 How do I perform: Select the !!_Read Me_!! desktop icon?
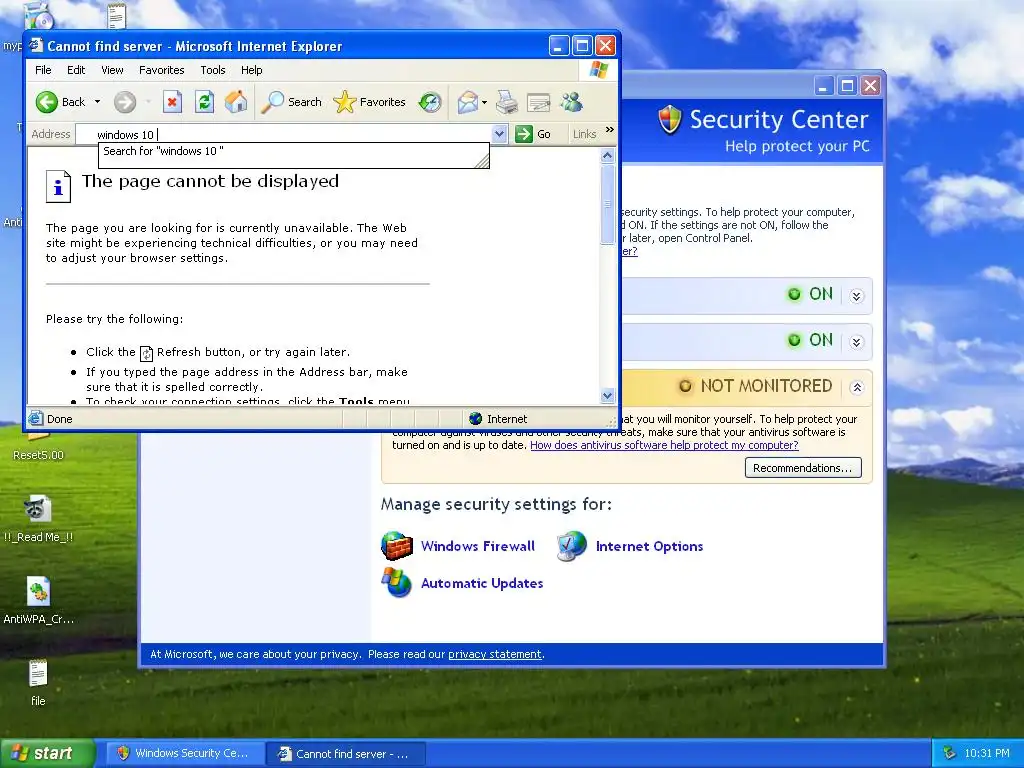[38, 519]
